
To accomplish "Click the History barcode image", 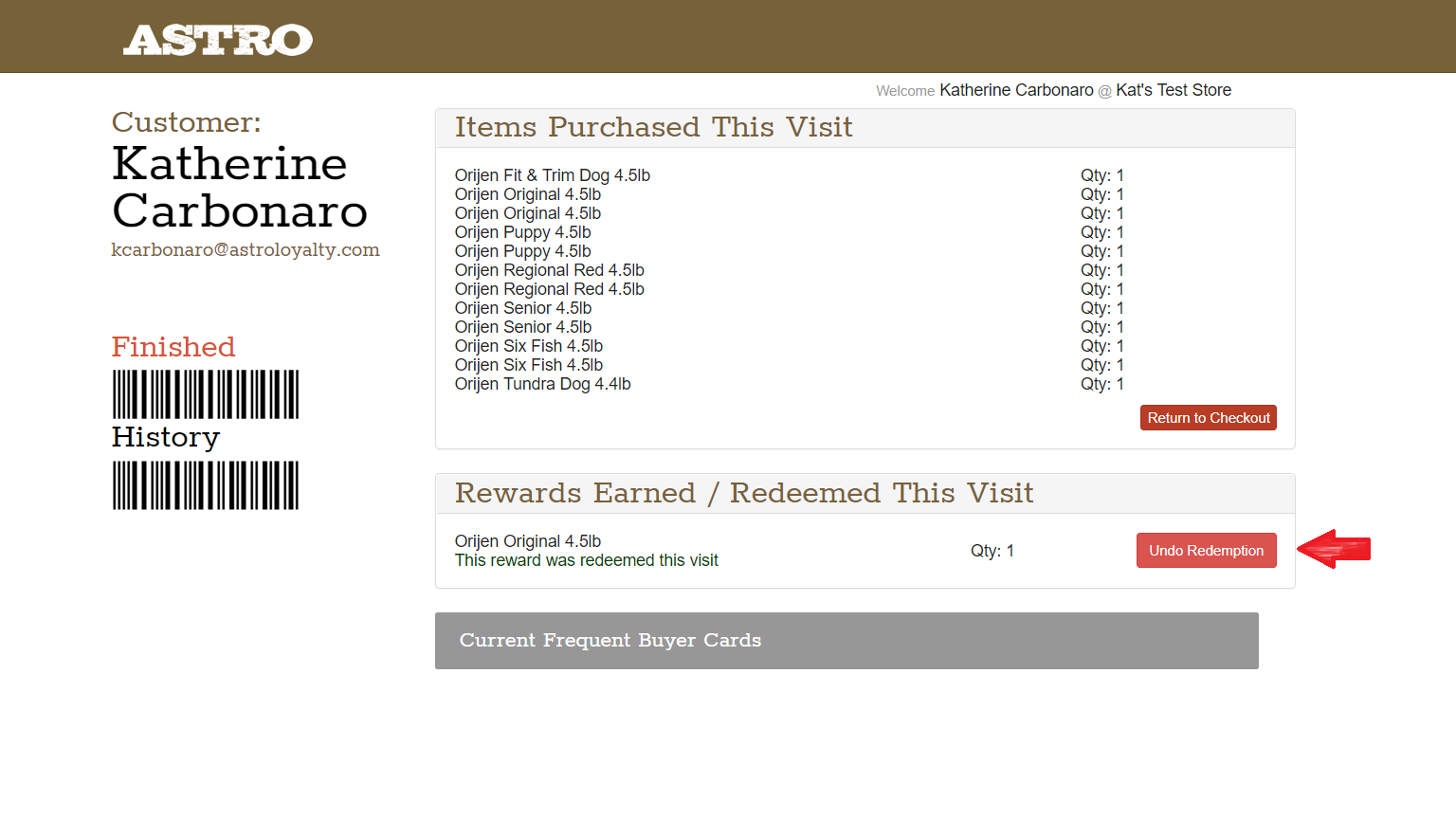I will coord(206,485).
